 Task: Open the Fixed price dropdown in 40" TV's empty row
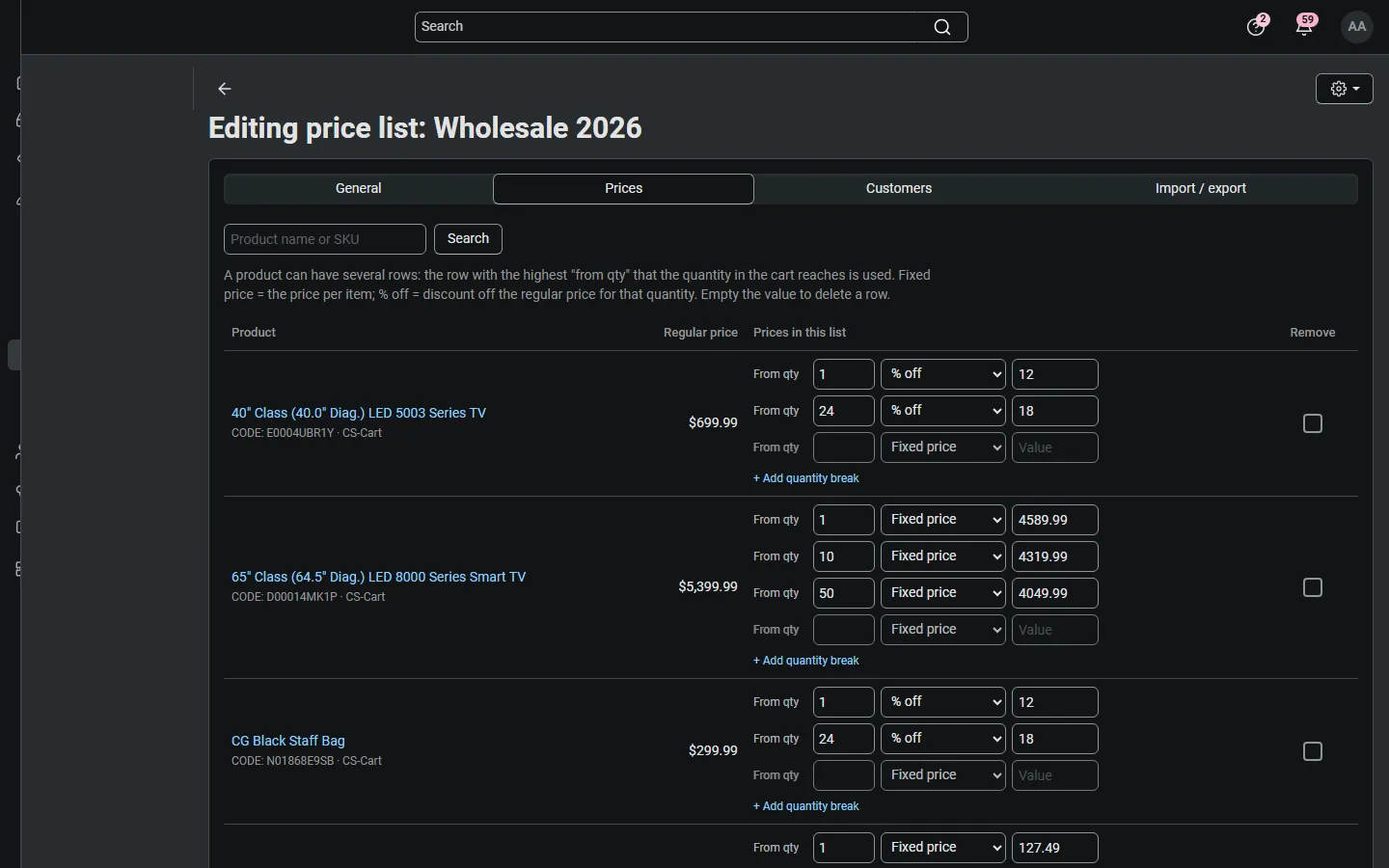pos(943,448)
